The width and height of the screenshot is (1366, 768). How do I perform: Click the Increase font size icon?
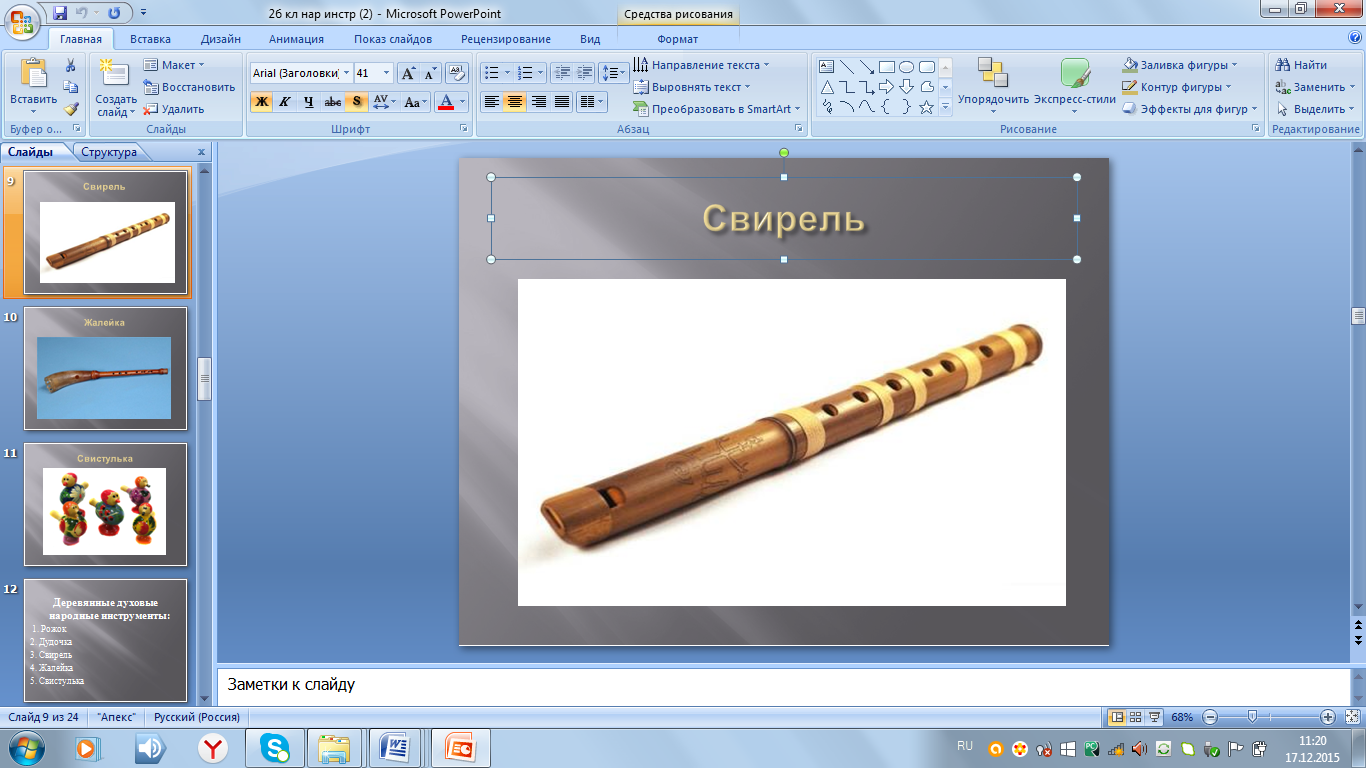[408, 73]
